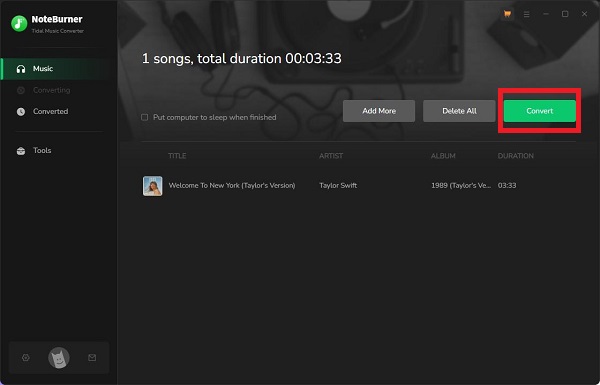Image resolution: width=600 pixels, height=385 pixels.
Task: Minimize the NoteBurner window
Action: point(546,14)
